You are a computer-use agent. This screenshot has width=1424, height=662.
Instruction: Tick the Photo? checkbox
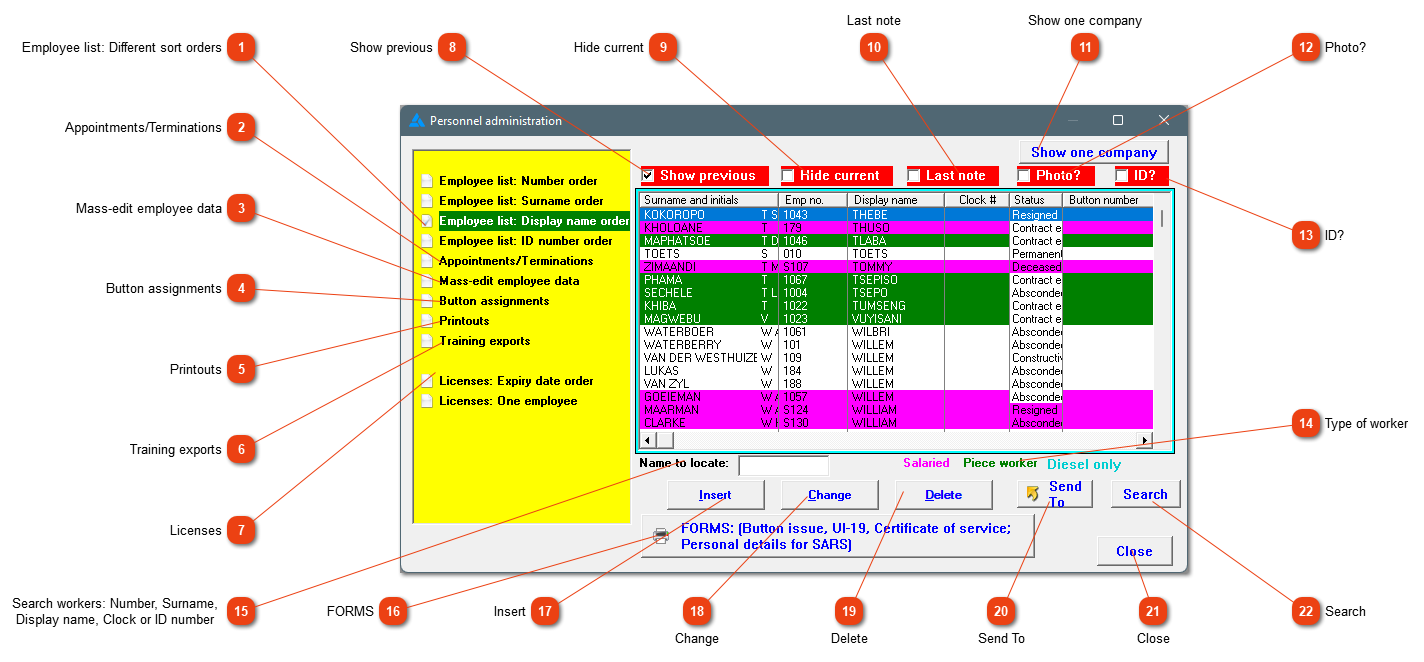point(1024,176)
